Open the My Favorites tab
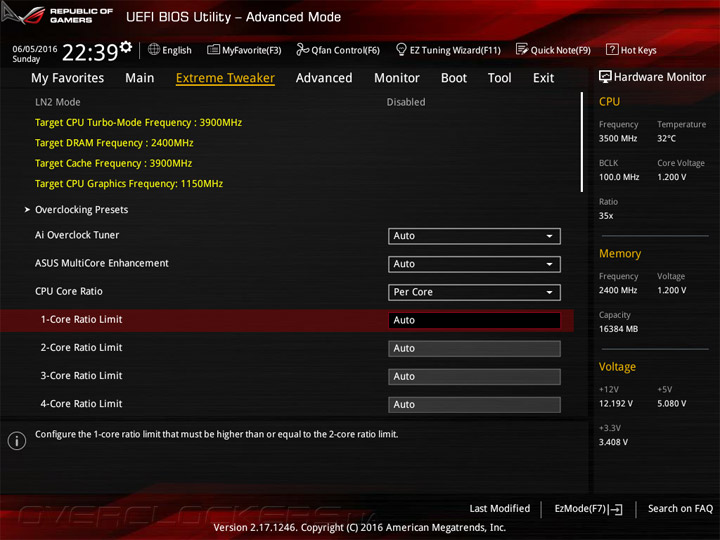The width and height of the screenshot is (720, 540). (x=68, y=78)
